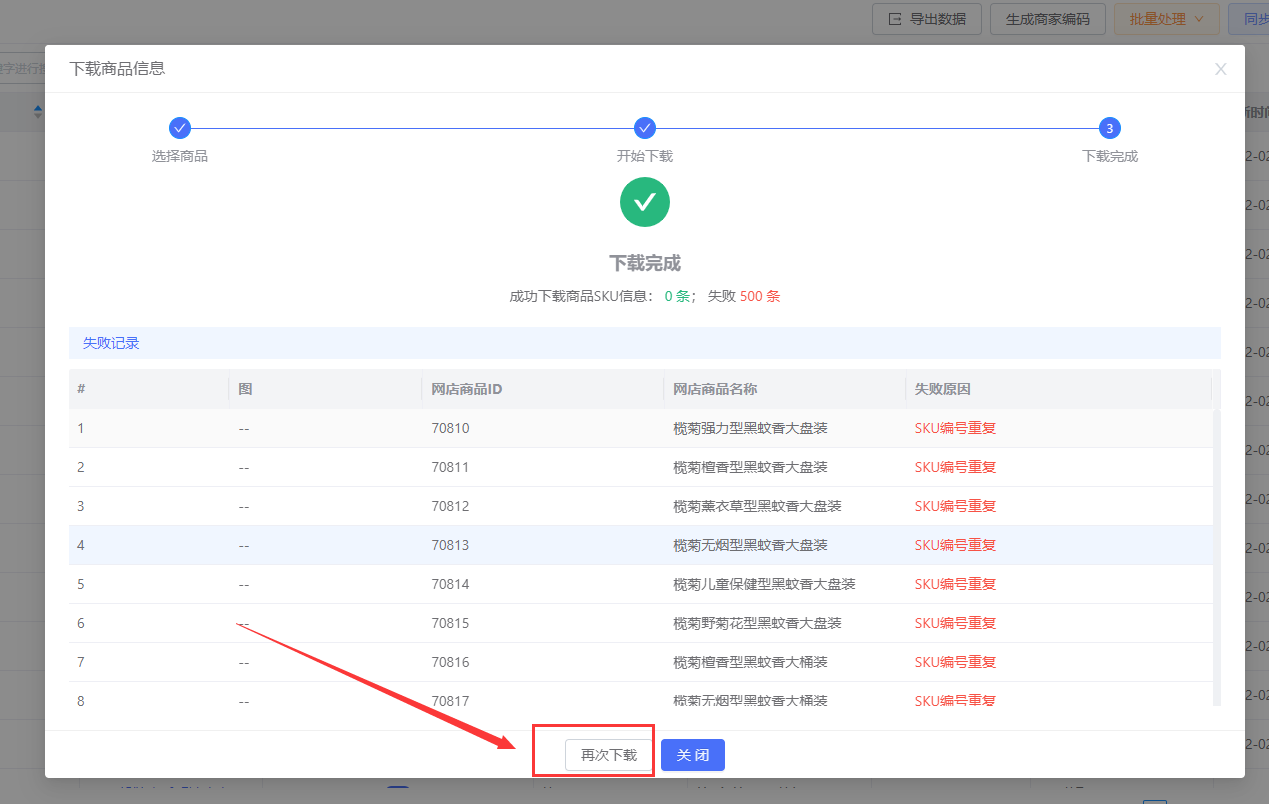Click product name 榄菊无烟型黑蚊香大盘装
This screenshot has width=1269, height=804.
pyautogui.click(x=750, y=545)
